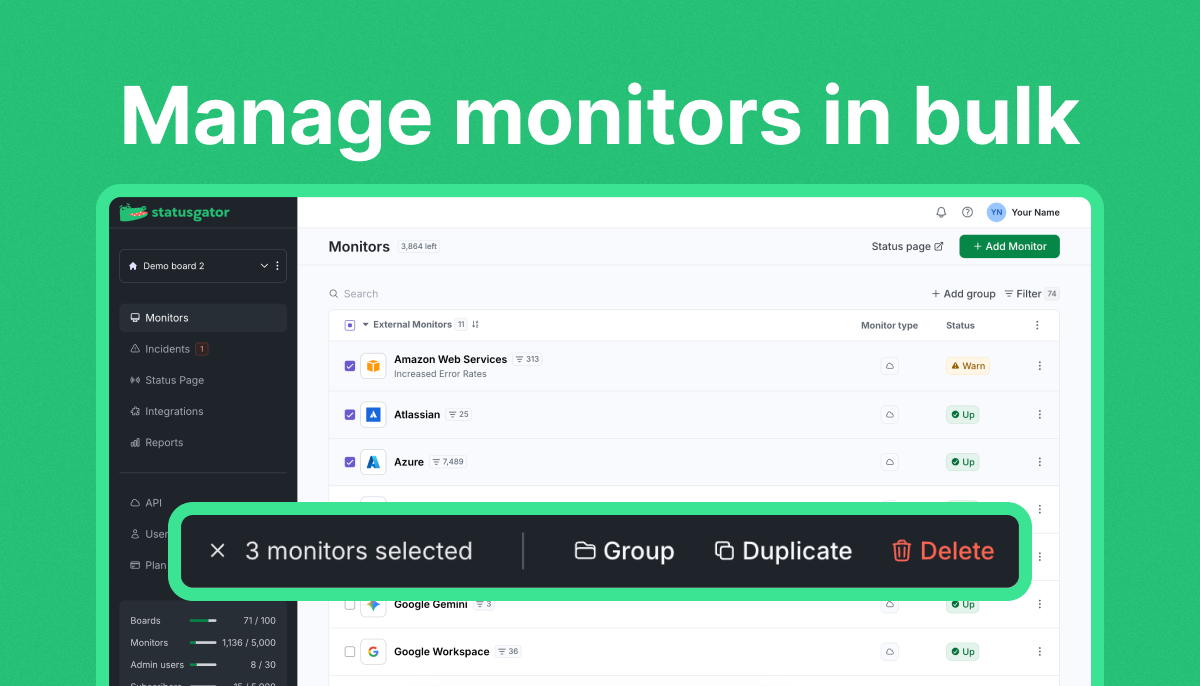
Task: Click the Add Monitor button
Action: [1009, 246]
